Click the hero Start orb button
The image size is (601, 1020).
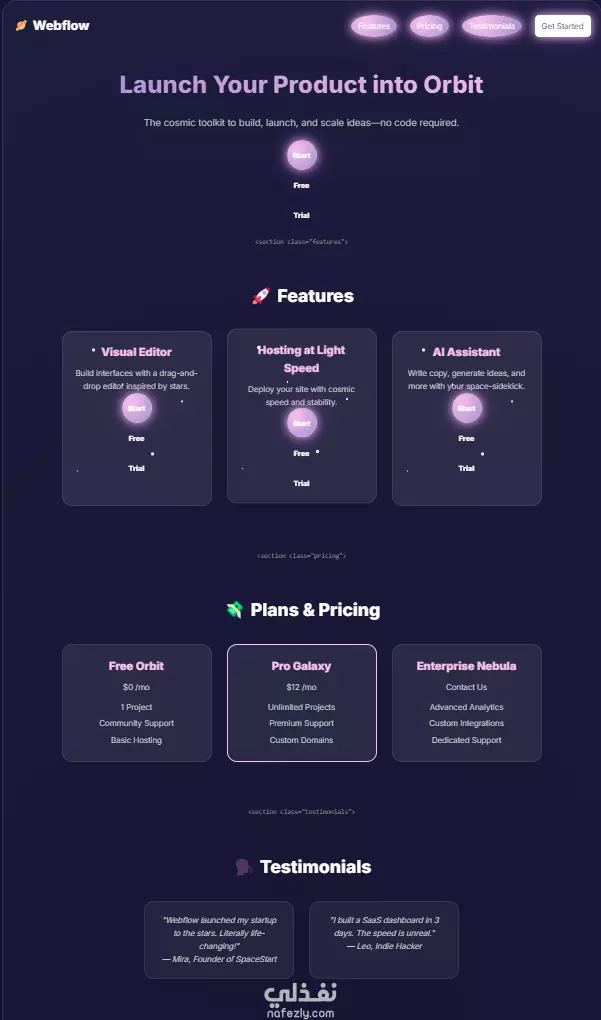pyautogui.click(x=302, y=155)
